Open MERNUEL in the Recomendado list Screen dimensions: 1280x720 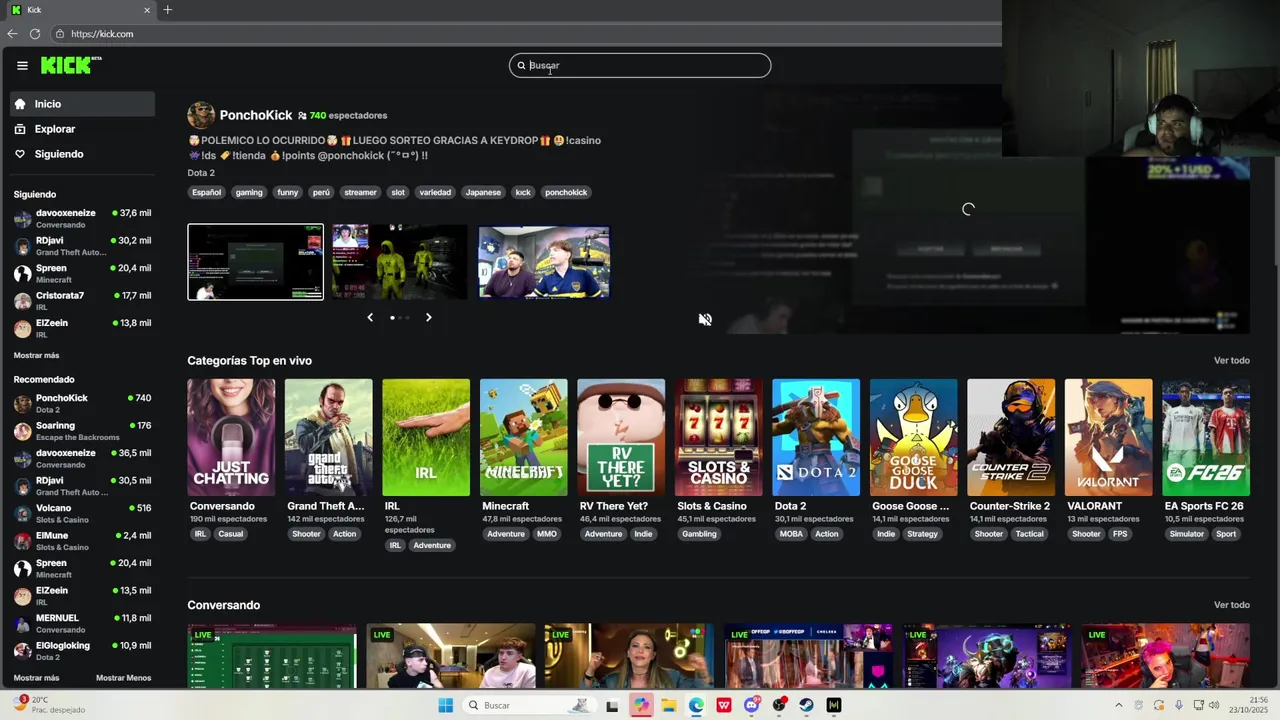pyautogui.click(x=83, y=623)
